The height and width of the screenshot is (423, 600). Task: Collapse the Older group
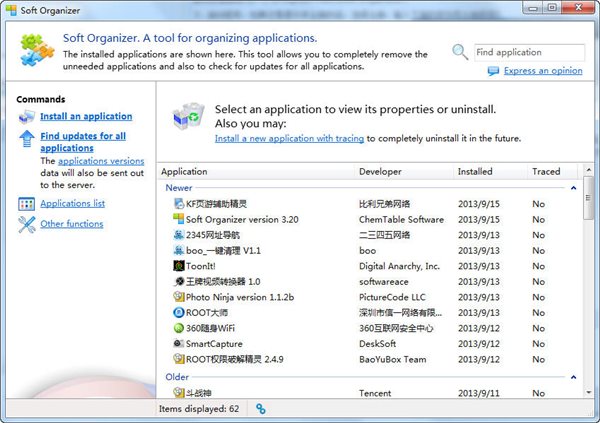coord(573,377)
